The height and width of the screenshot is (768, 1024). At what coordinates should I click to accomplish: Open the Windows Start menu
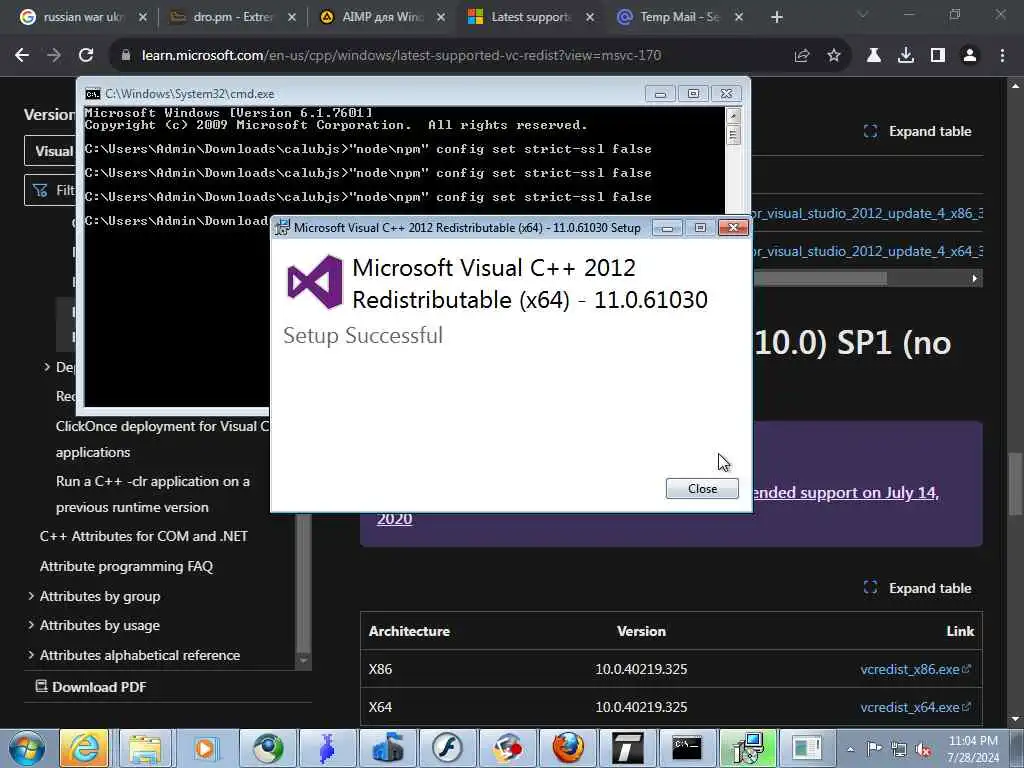26,748
